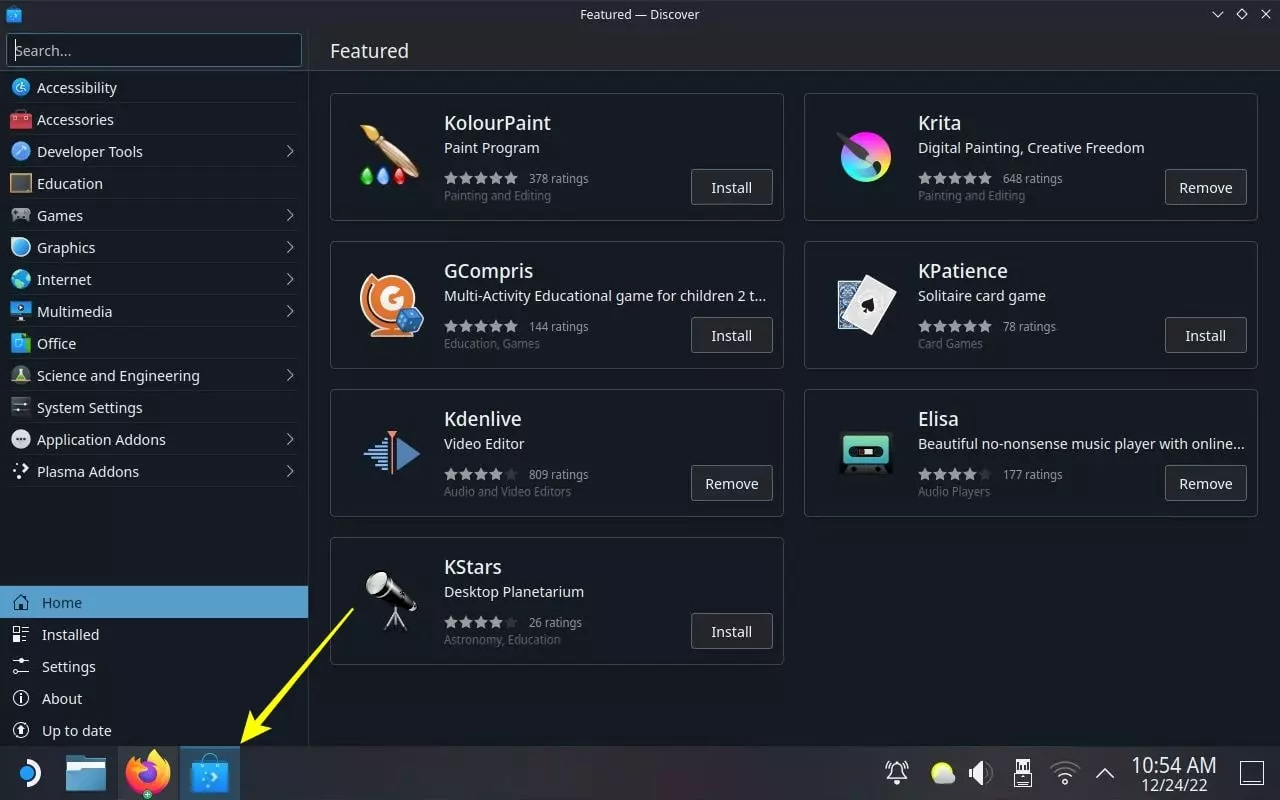Open Discover Settings from the sidebar
1280x800 pixels.
click(68, 666)
